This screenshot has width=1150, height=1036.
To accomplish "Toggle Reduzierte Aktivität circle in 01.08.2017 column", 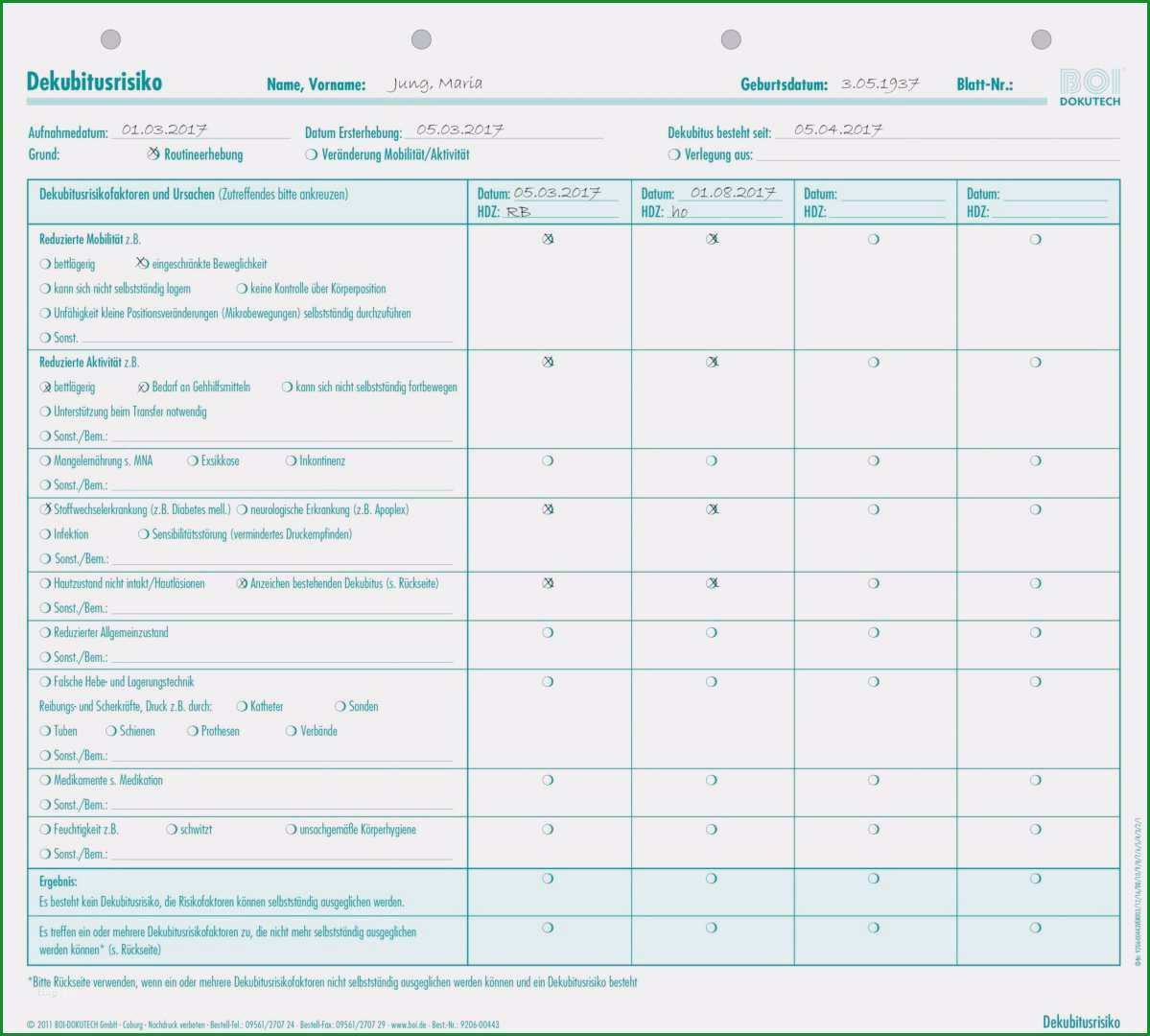I will 712,362.
